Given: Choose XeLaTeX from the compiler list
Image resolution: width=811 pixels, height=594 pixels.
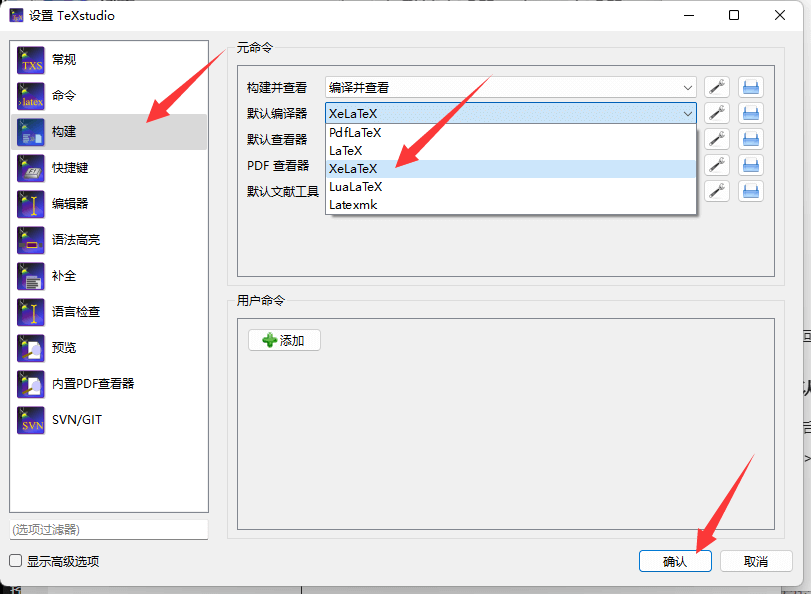Looking at the screenshot, I should click(x=510, y=169).
